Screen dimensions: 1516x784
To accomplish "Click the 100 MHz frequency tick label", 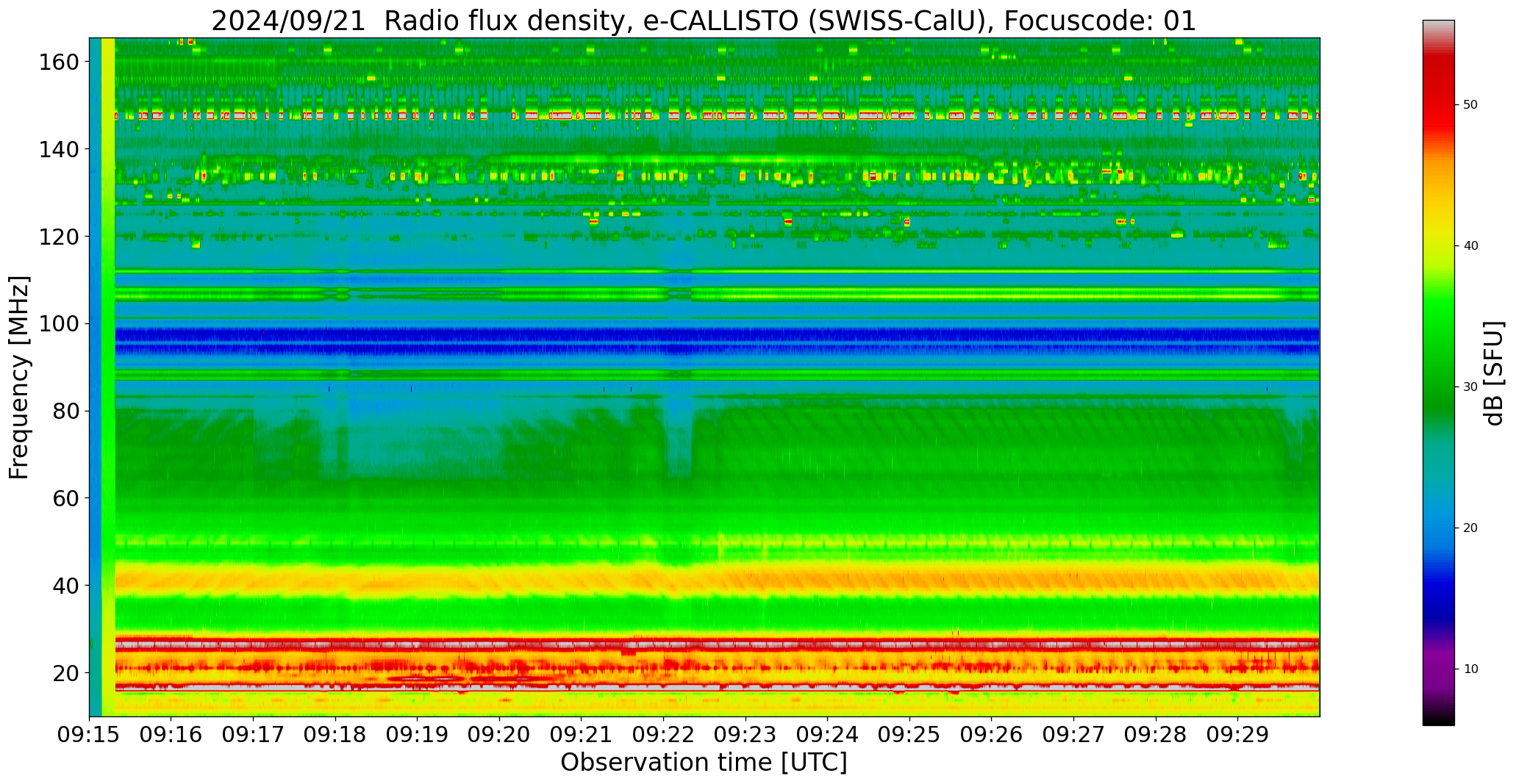I will click(59, 324).
